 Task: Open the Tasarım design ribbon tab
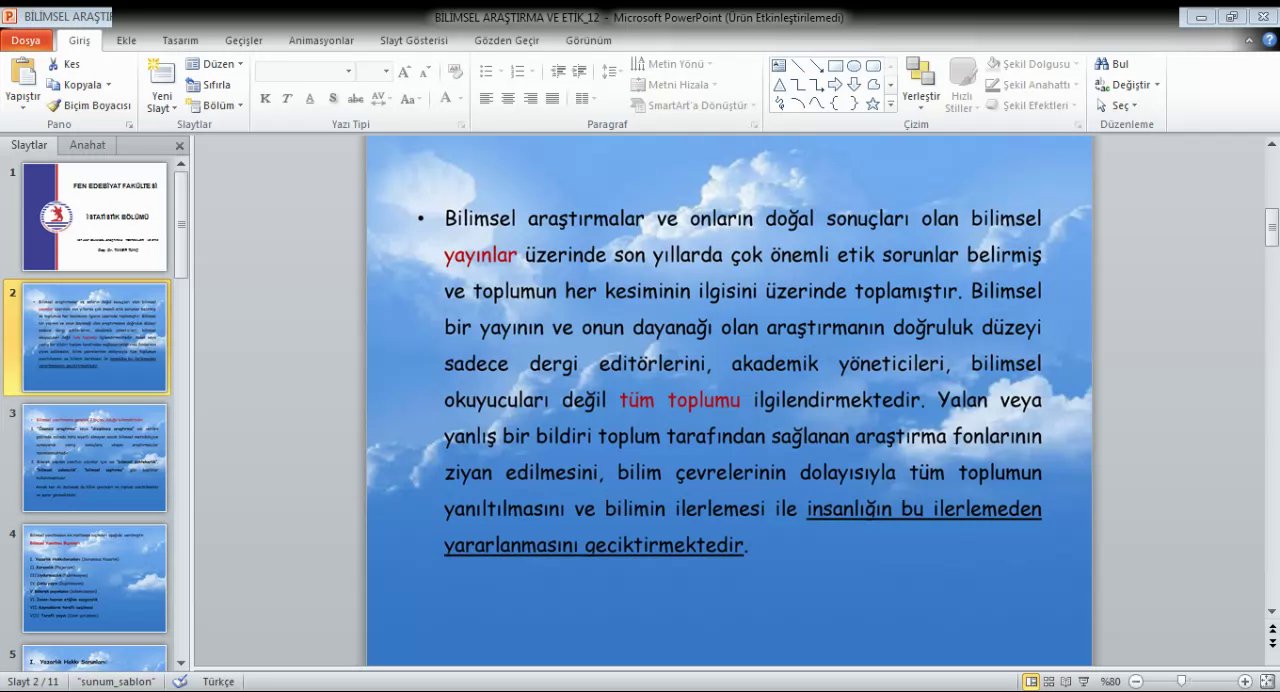(180, 40)
